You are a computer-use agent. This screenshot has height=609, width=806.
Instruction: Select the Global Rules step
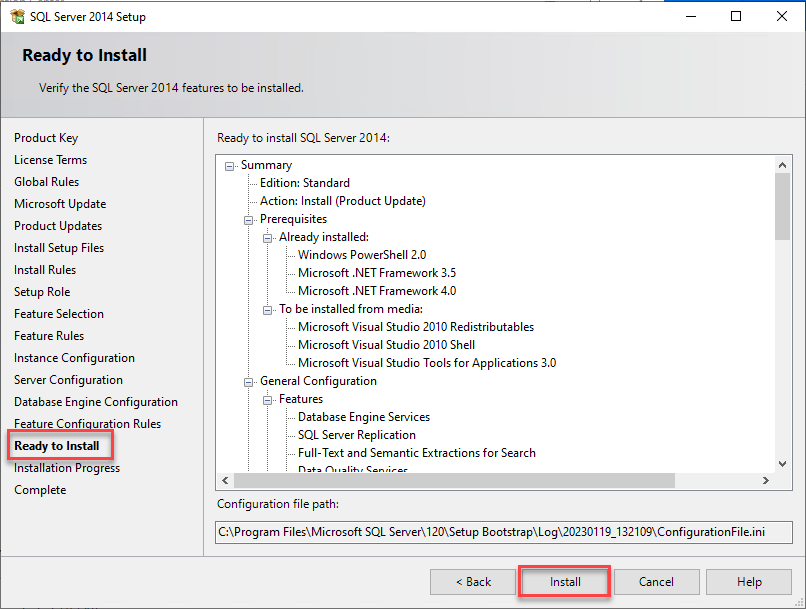click(47, 182)
